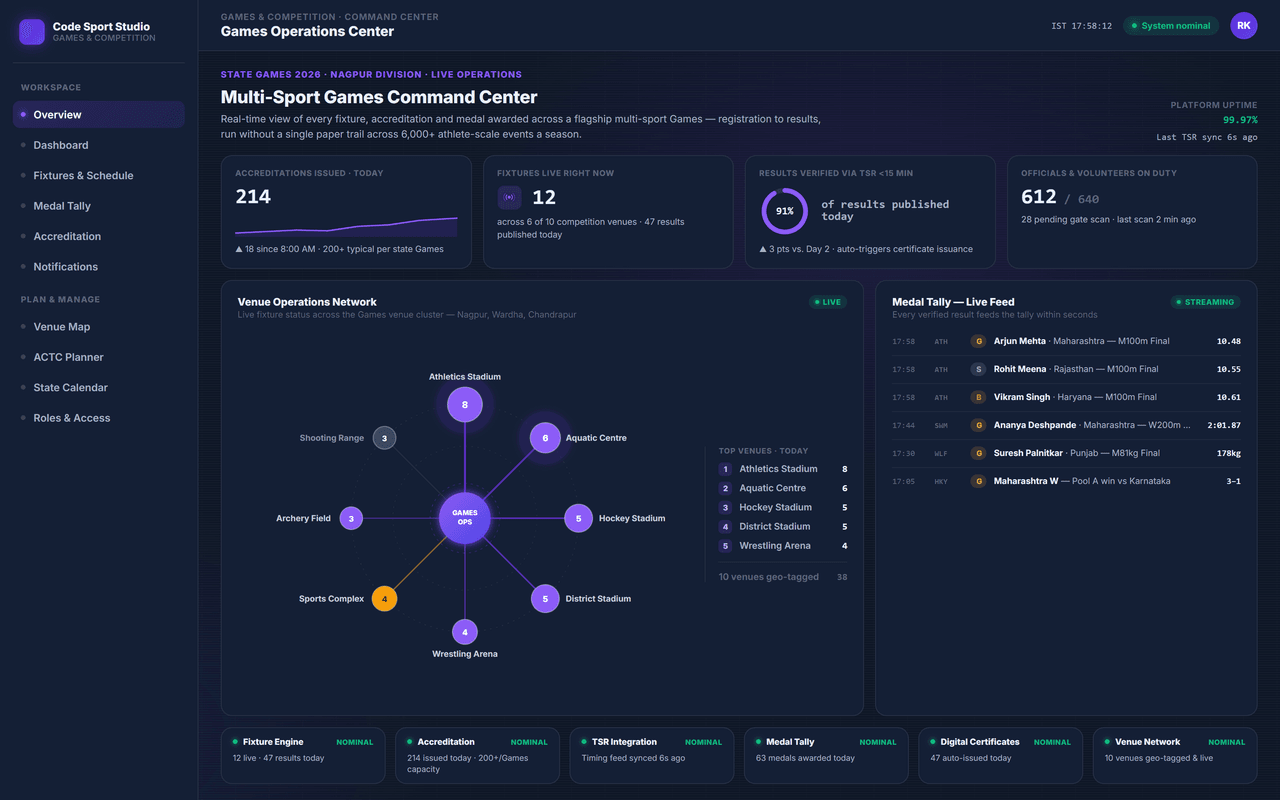Click rank 4 badge for District Stadium
This screenshot has height=800, width=1280.
point(726,527)
